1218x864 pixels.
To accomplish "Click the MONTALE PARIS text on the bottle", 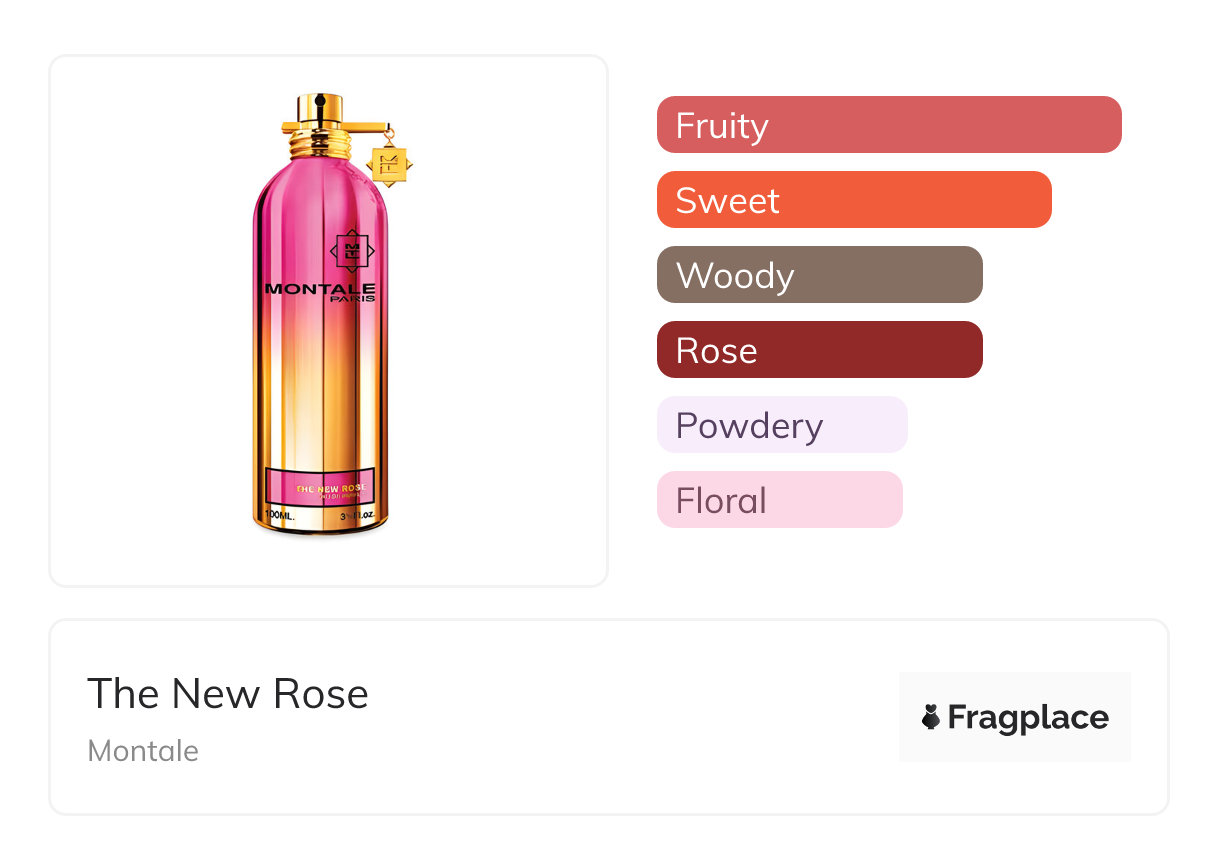I will click(320, 292).
